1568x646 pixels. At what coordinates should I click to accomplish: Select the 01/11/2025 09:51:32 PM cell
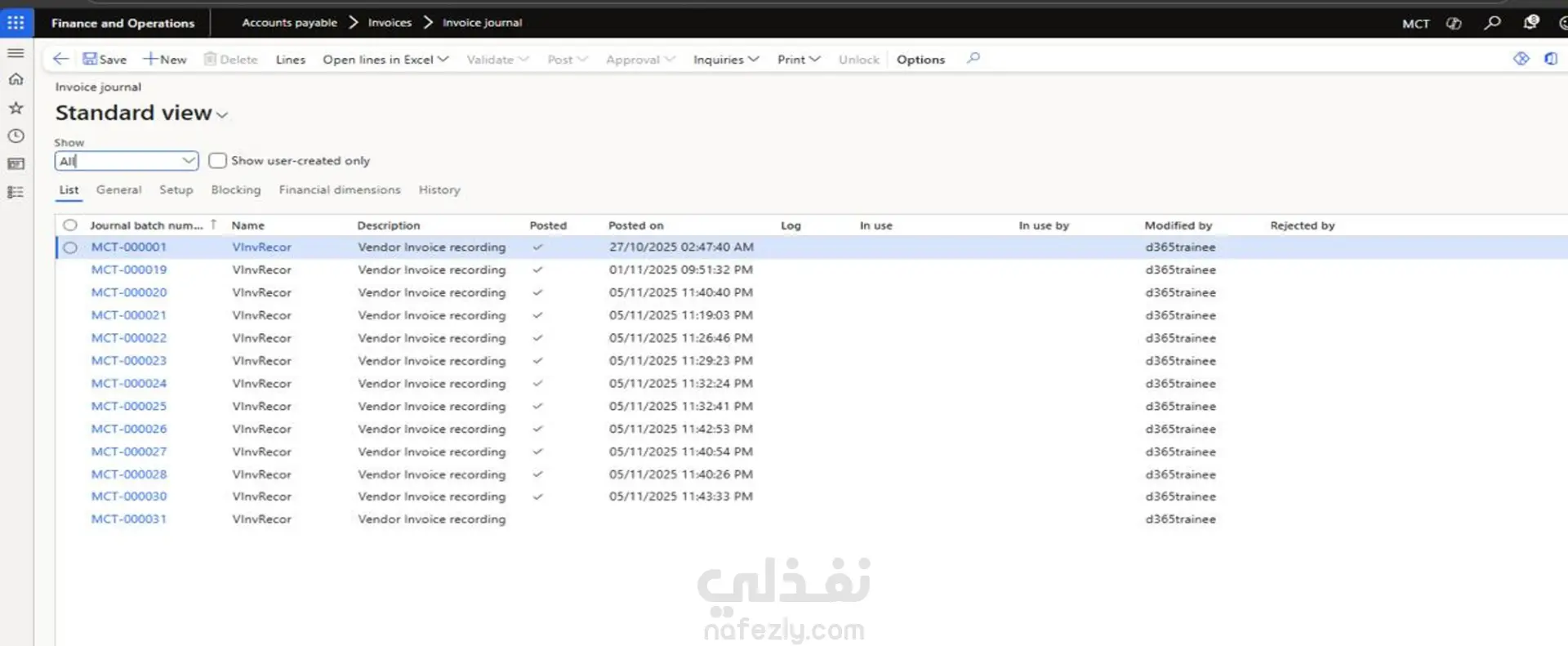pyautogui.click(x=681, y=270)
